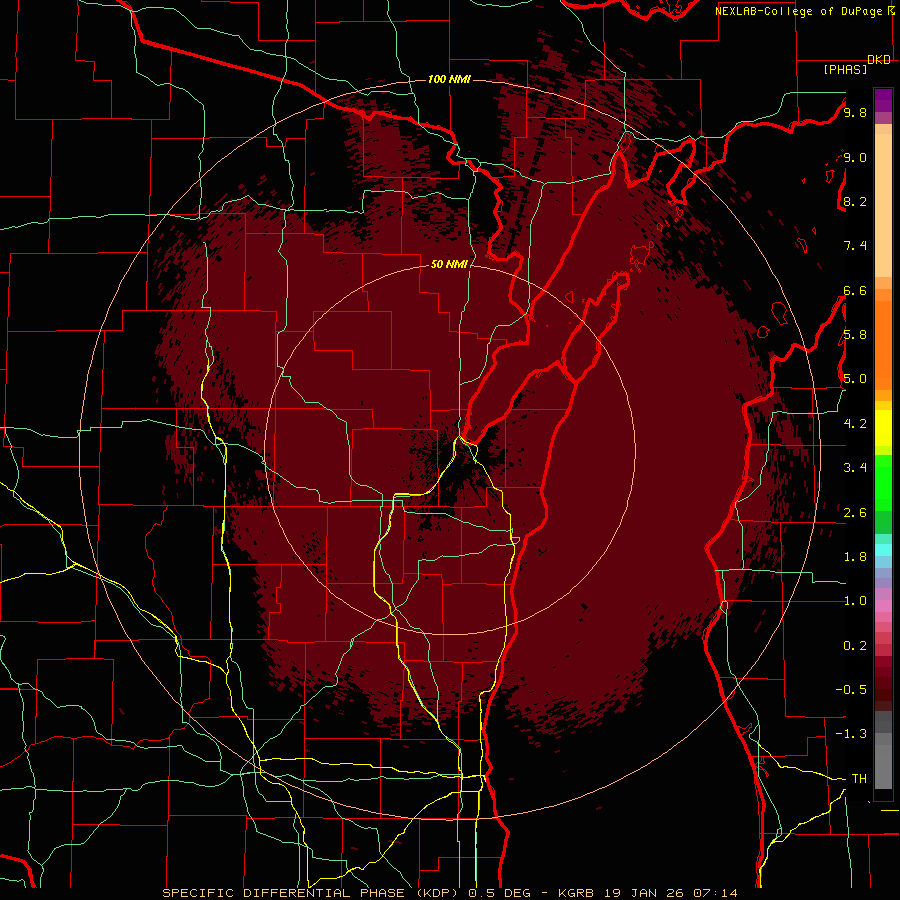Click the pink segment of color bar
The image size is (900, 900).
883,606
